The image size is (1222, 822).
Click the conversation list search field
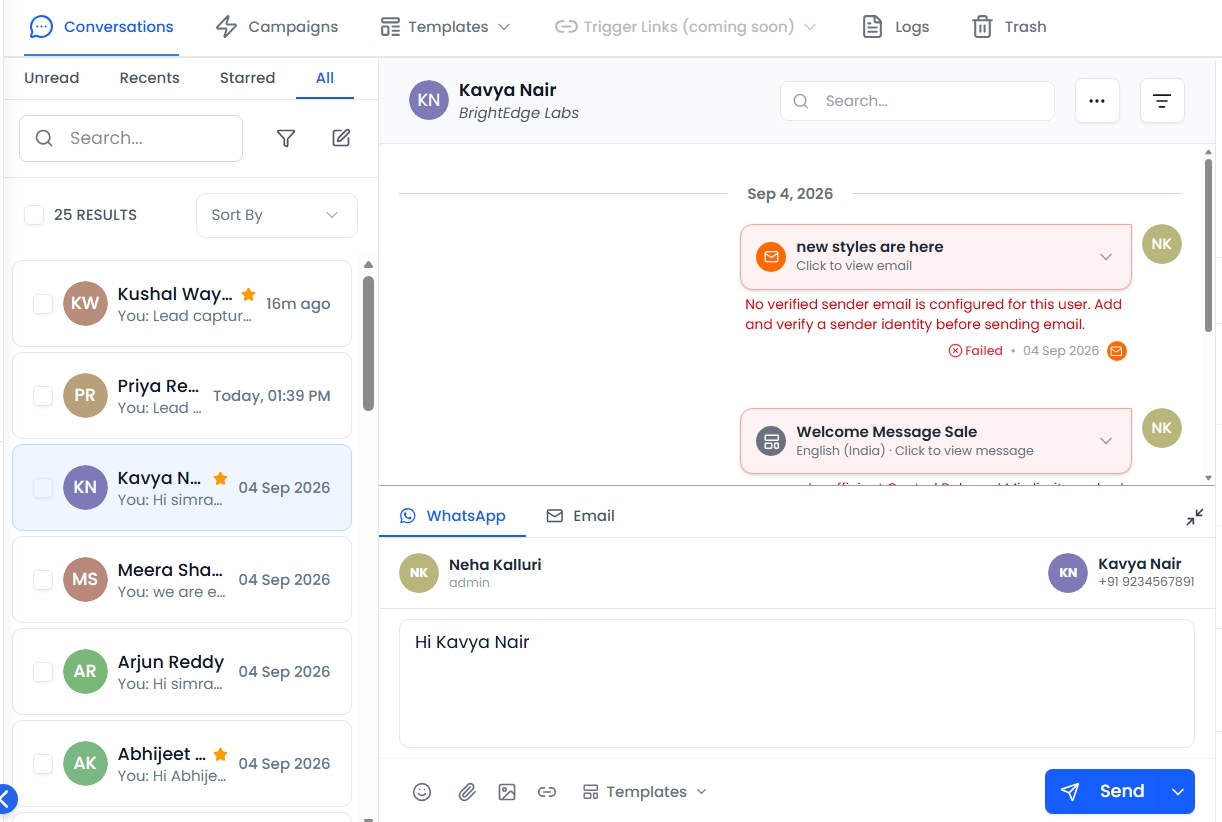(131, 138)
